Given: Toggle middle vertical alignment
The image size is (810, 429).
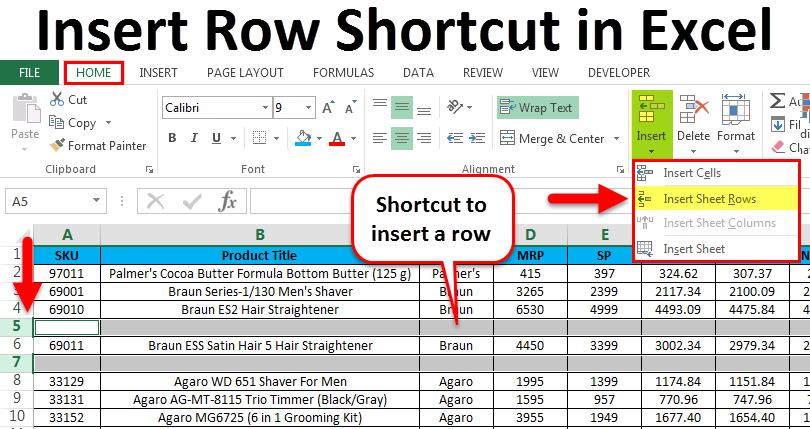Looking at the screenshot, I should pos(402,107).
